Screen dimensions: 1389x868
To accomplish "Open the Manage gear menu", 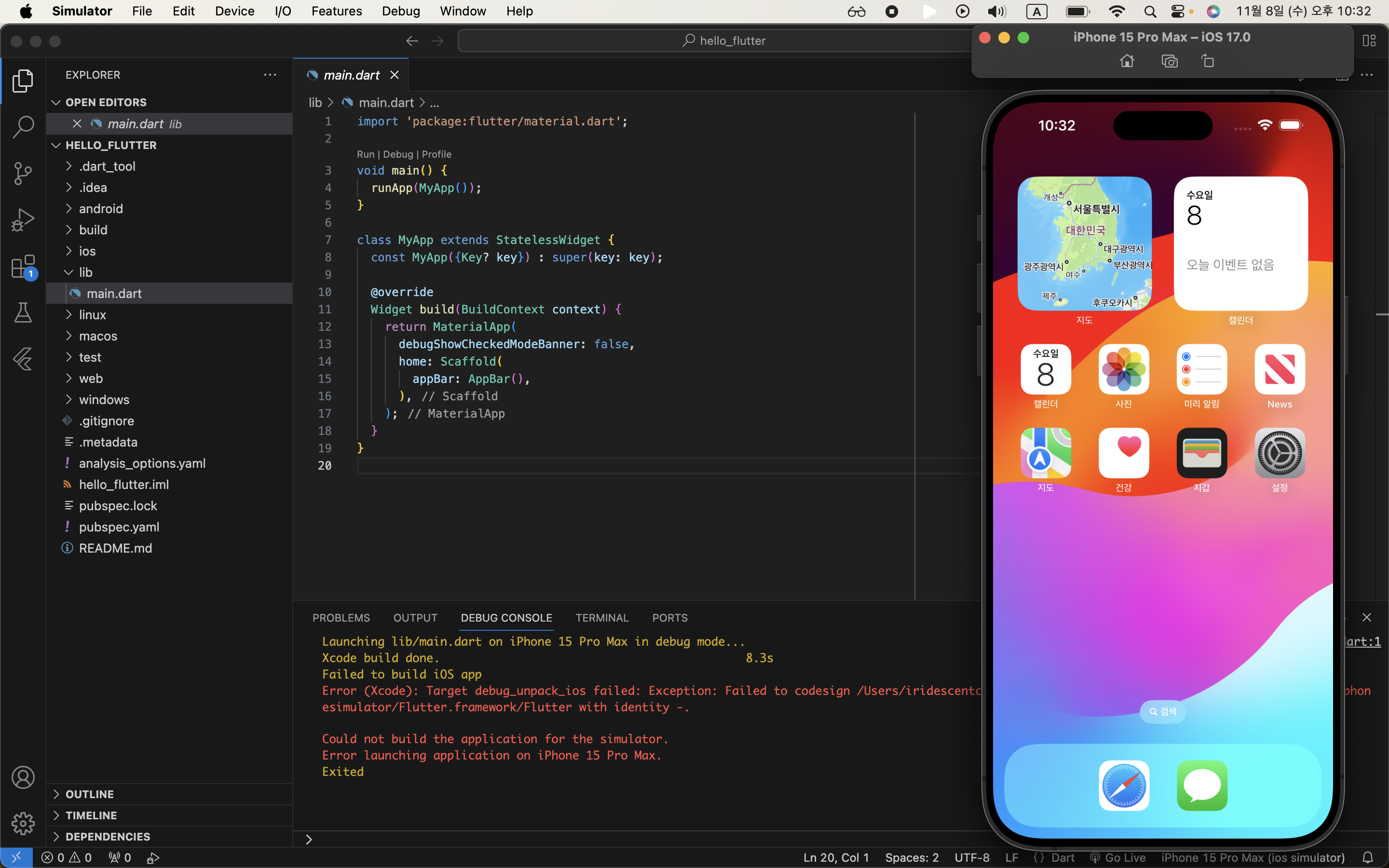I will coord(23,823).
